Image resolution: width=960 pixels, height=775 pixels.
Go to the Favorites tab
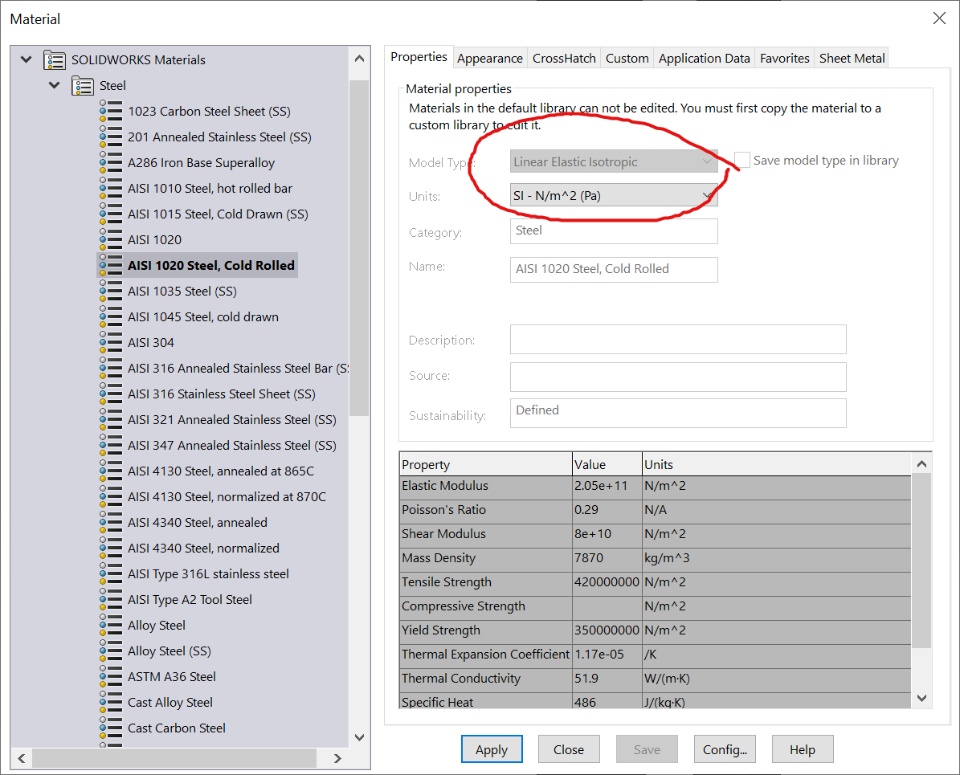[x=784, y=58]
